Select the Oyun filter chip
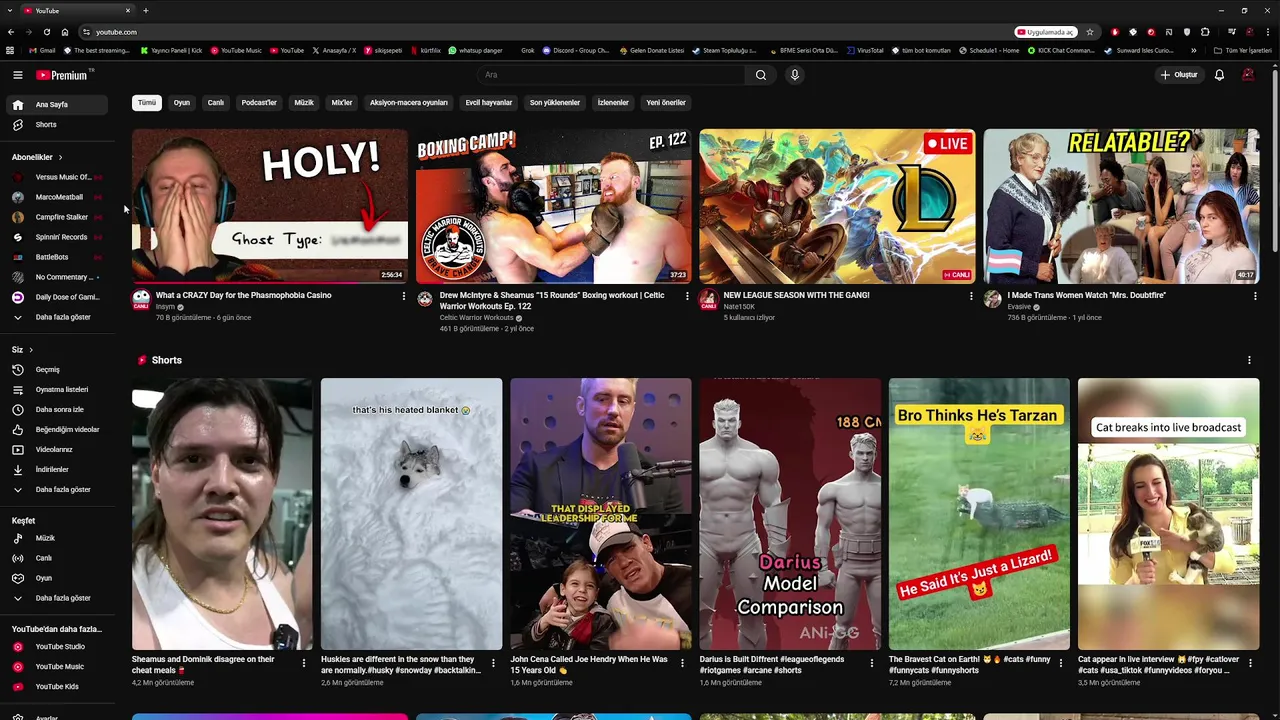The width and height of the screenshot is (1280, 720). coord(182,102)
